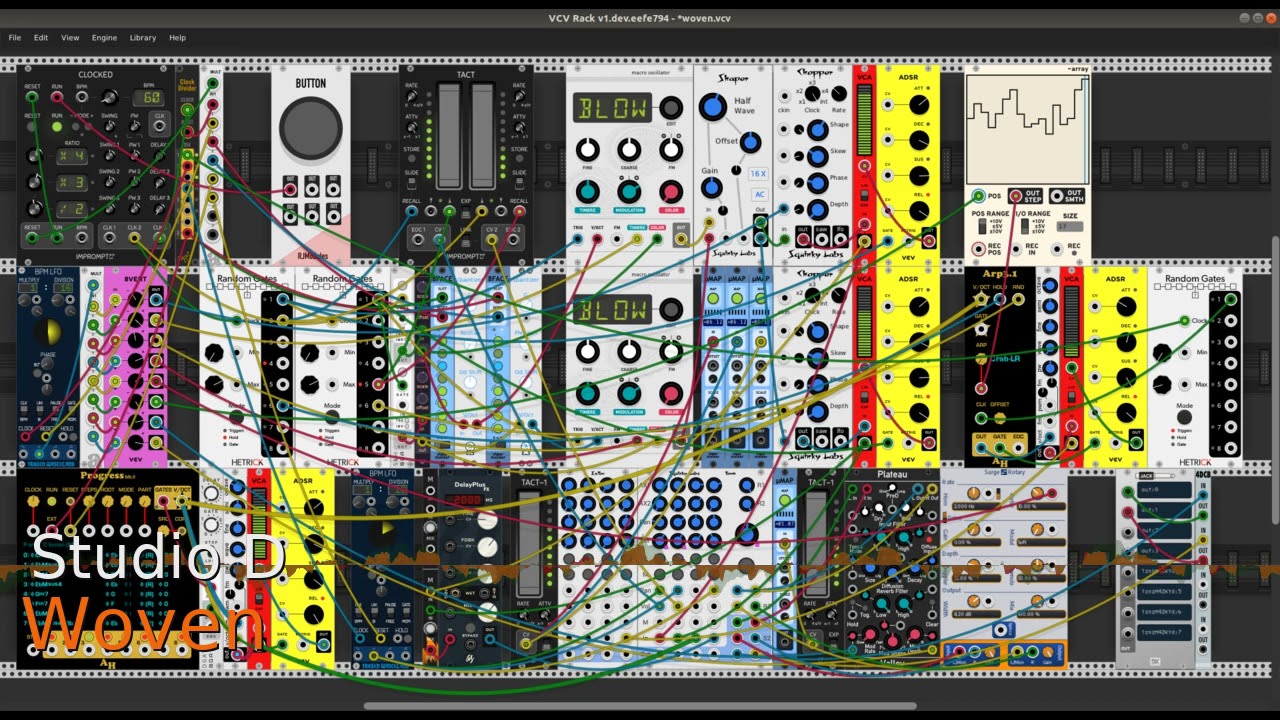Click the HOLD jack on Arp3.1
The height and width of the screenshot is (720, 1280).
pos(1001,299)
